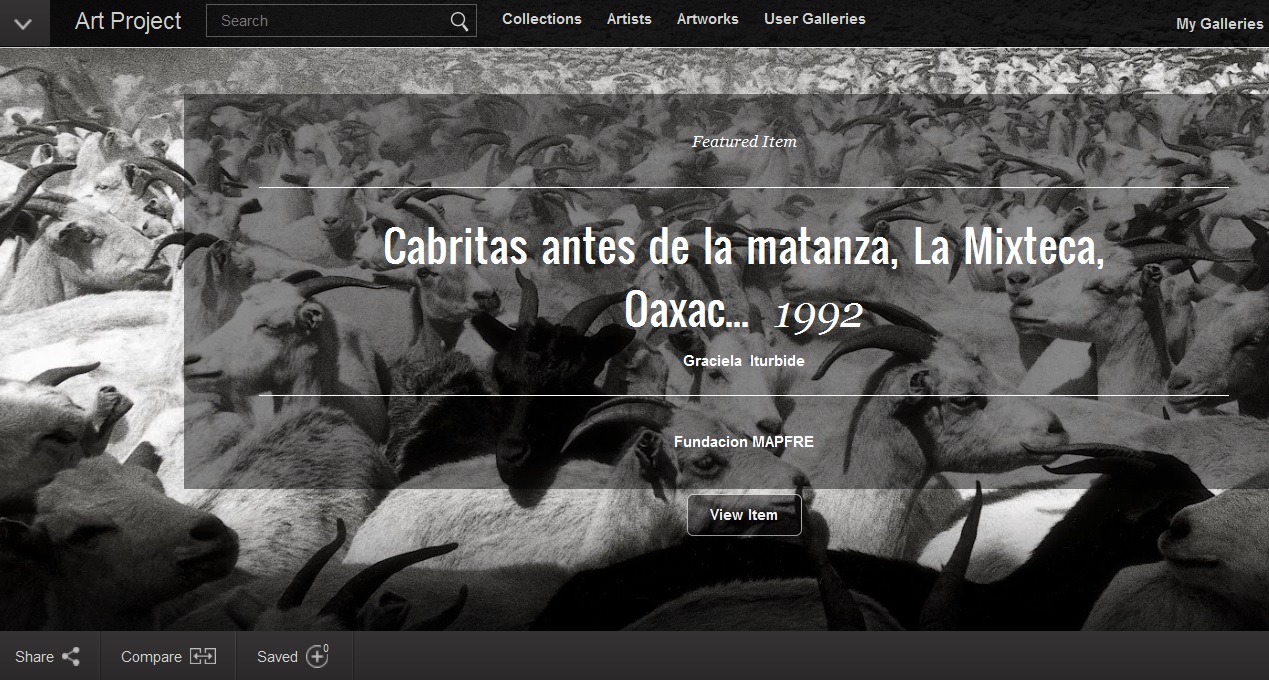Open My Galleries link

(x=1219, y=24)
